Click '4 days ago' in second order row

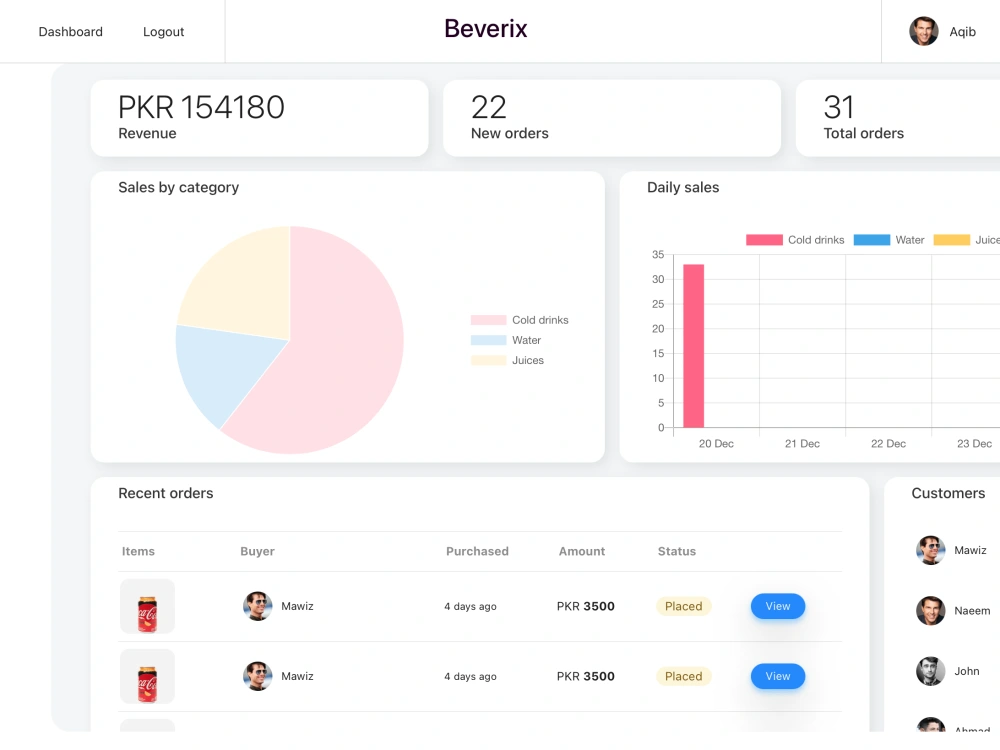[470, 677]
